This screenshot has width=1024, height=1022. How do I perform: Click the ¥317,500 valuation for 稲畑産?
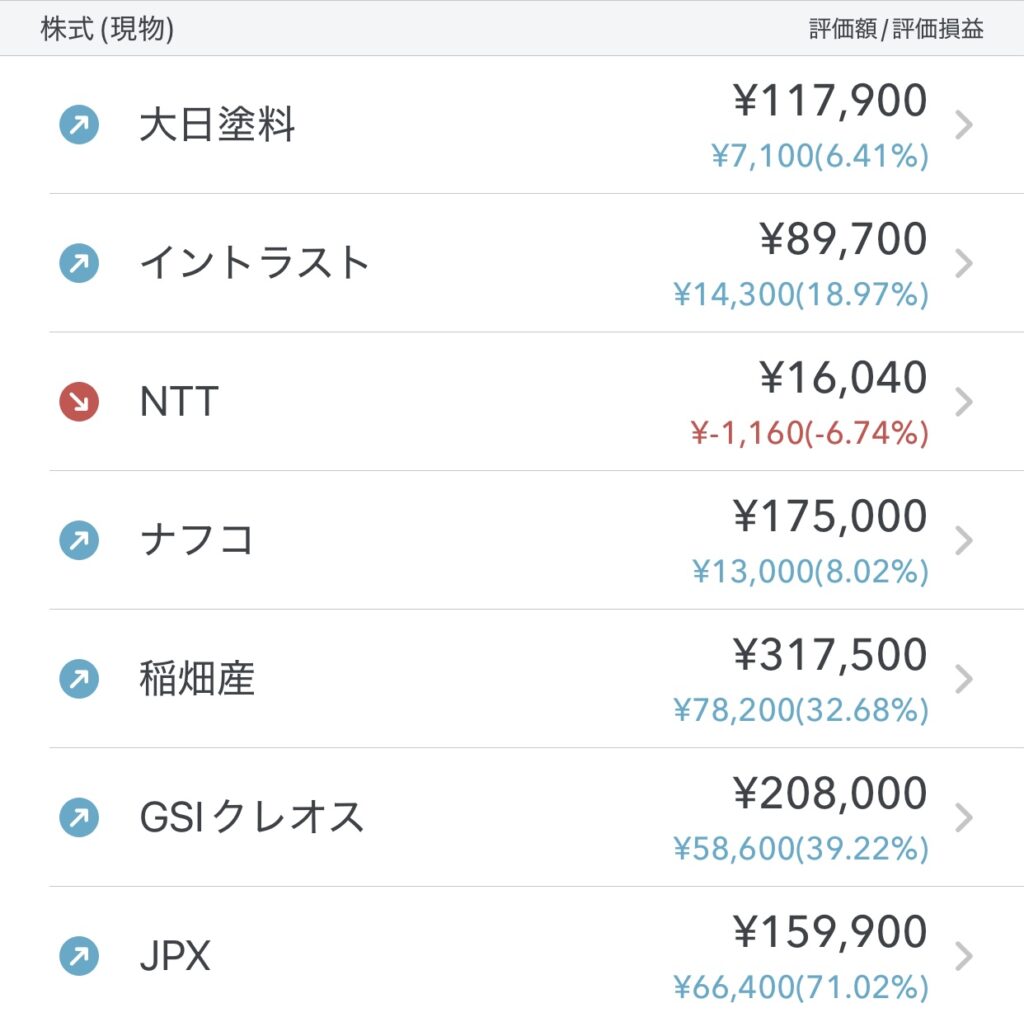(830, 655)
